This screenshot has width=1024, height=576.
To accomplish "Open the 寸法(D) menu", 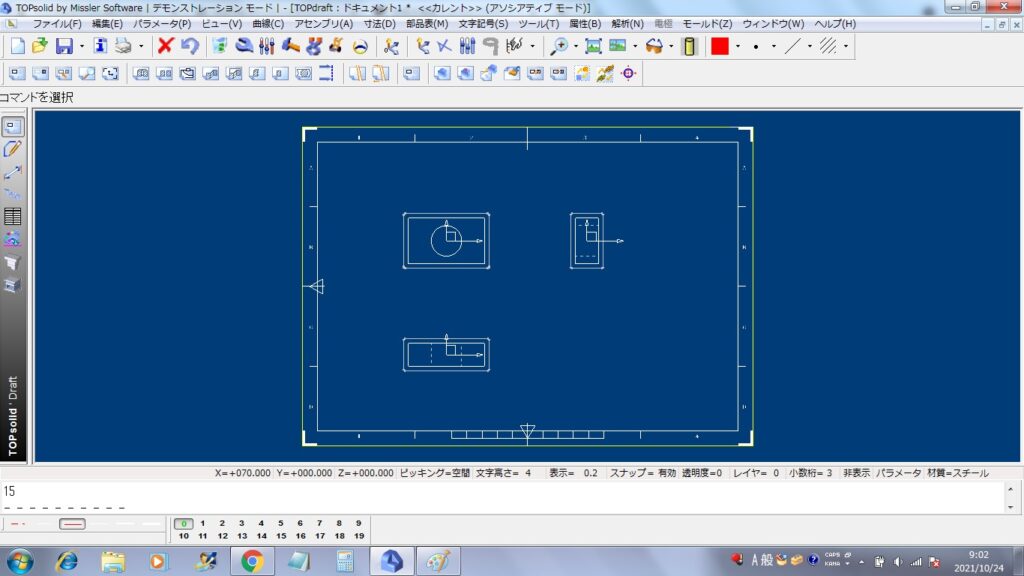I will pyautogui.click(x=379, y=24).
